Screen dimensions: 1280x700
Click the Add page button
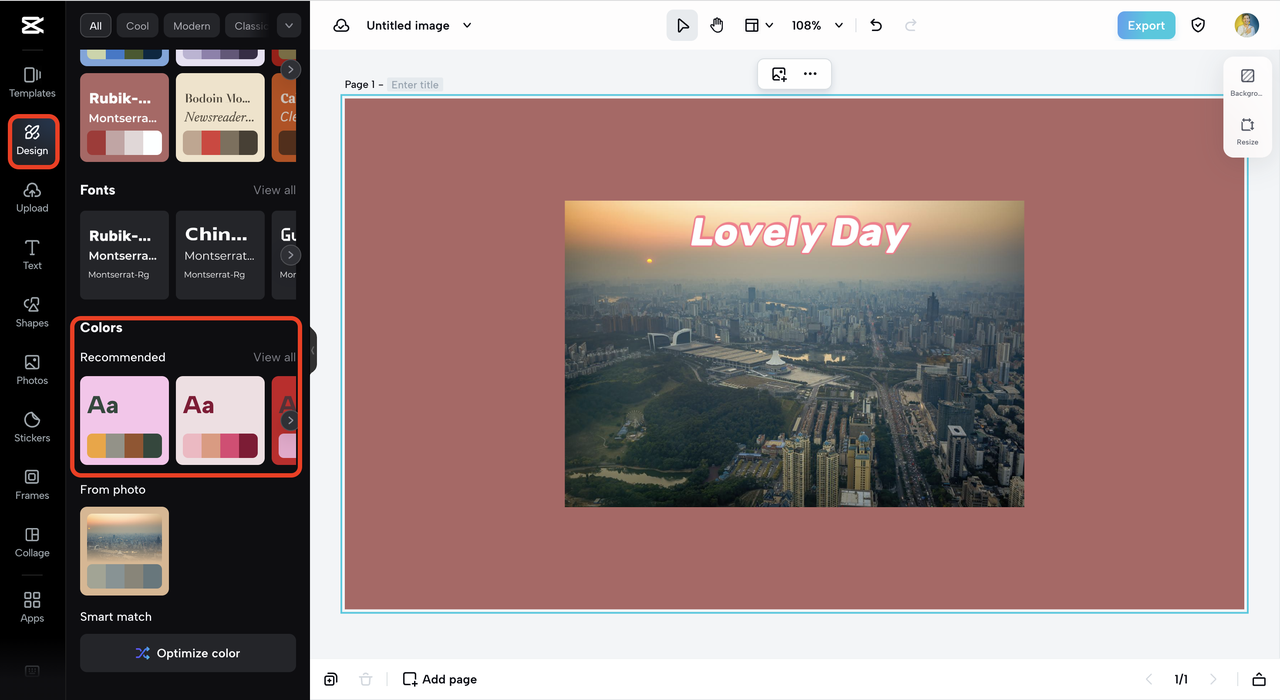tap(440, 679)
